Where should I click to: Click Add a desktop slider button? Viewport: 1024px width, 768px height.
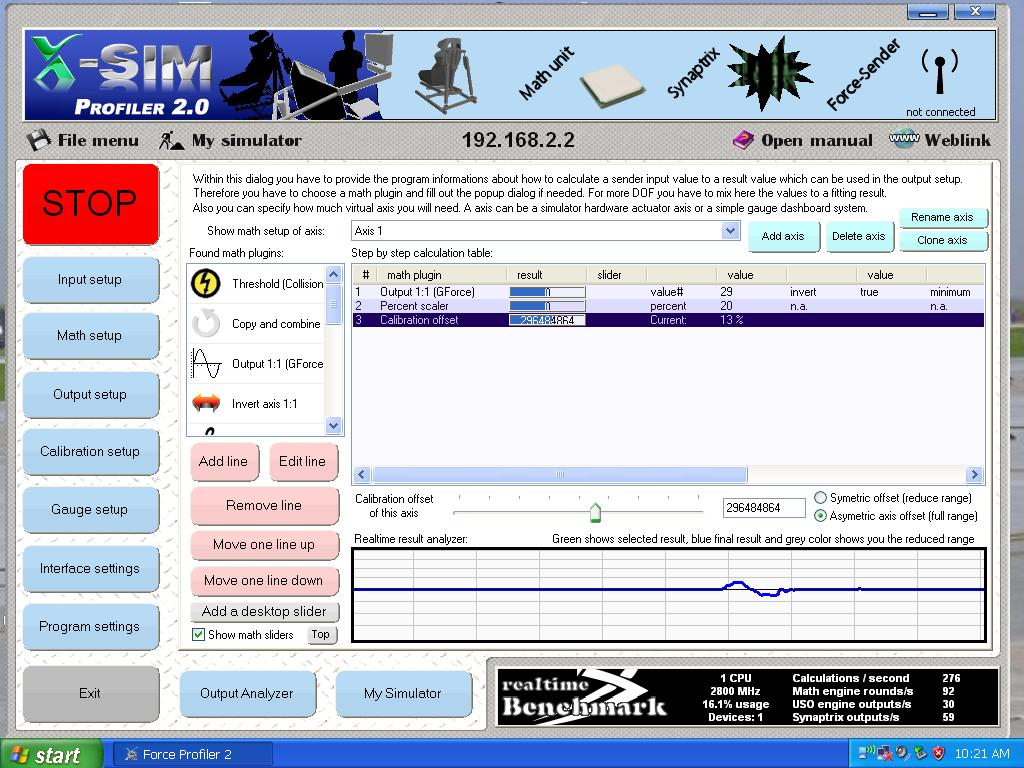[x=264, y=611]
